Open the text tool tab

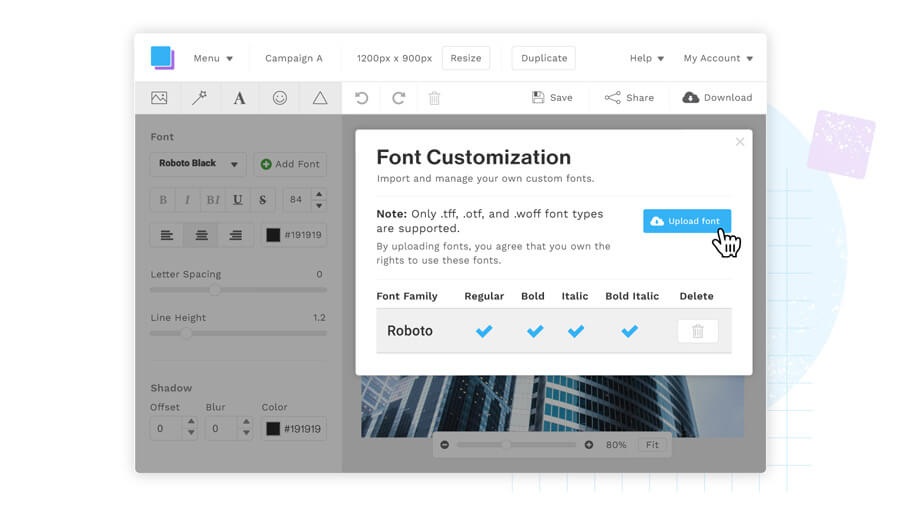click(239, 98)
